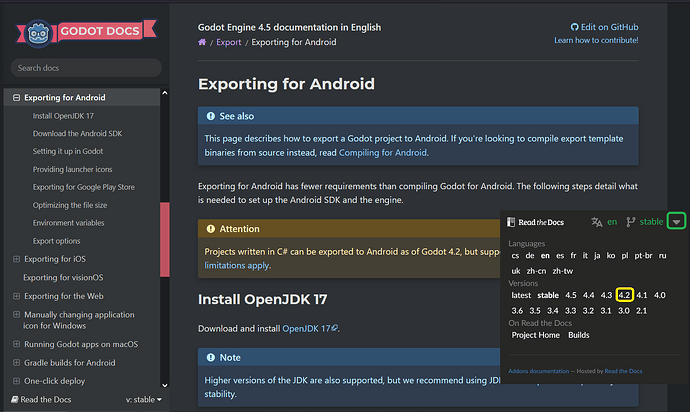The width and height of the screenshot is (690, 412).
Task: Click the GitHub icon beside Edit on GitHub
Action: point(574,27)
